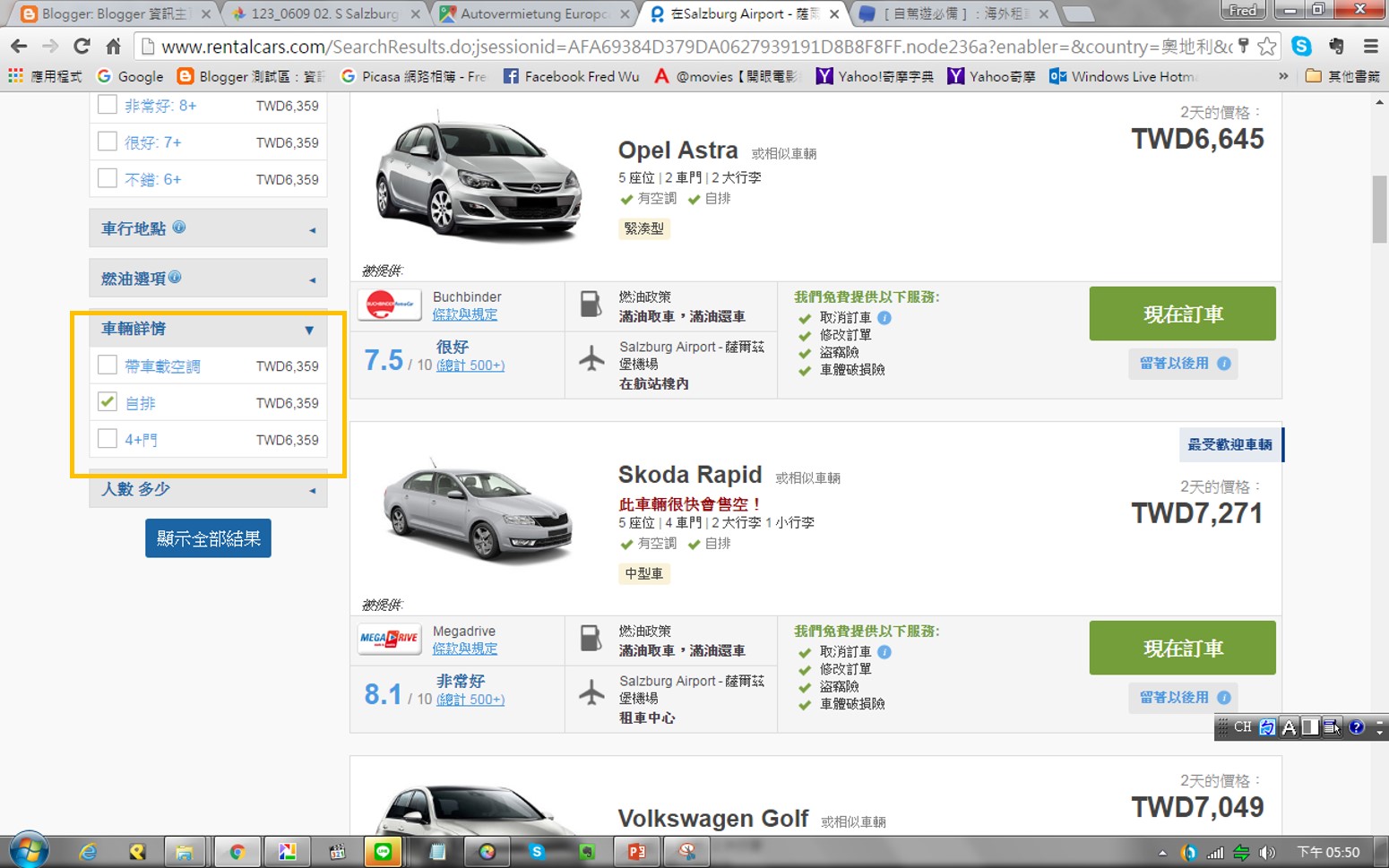Click the address bar URL field
Image resolution: width=1389 pixels, height=868 pixels.
click(x=694, y=47)
